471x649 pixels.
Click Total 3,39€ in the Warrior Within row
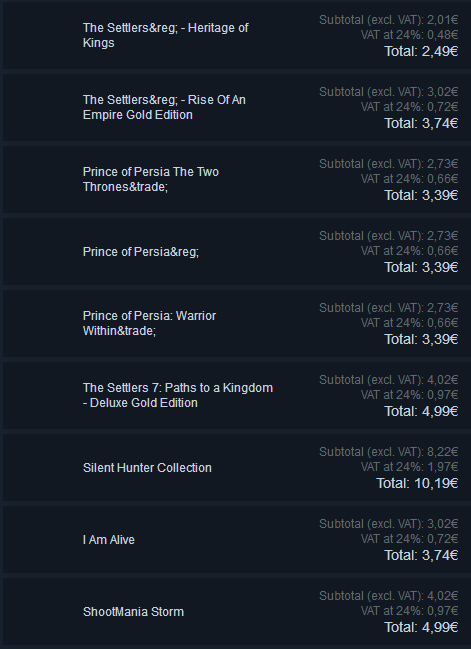pos(421,339)
